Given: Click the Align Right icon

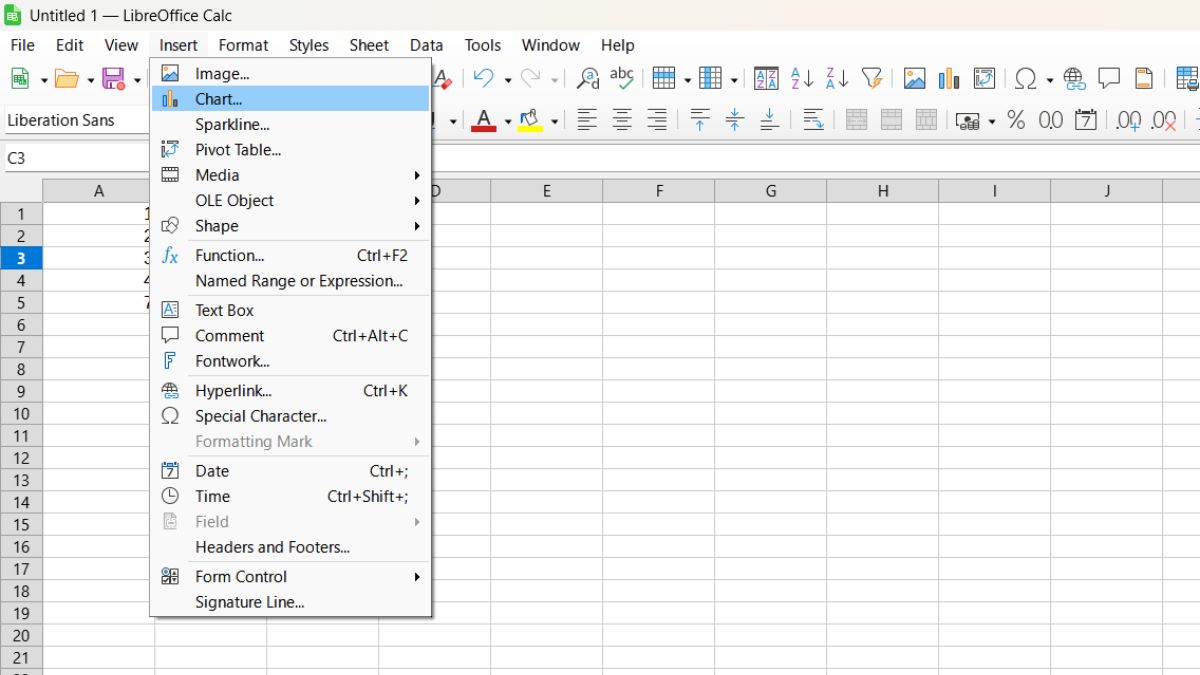Looking at the screenshot, I should [x=657, y=120].
